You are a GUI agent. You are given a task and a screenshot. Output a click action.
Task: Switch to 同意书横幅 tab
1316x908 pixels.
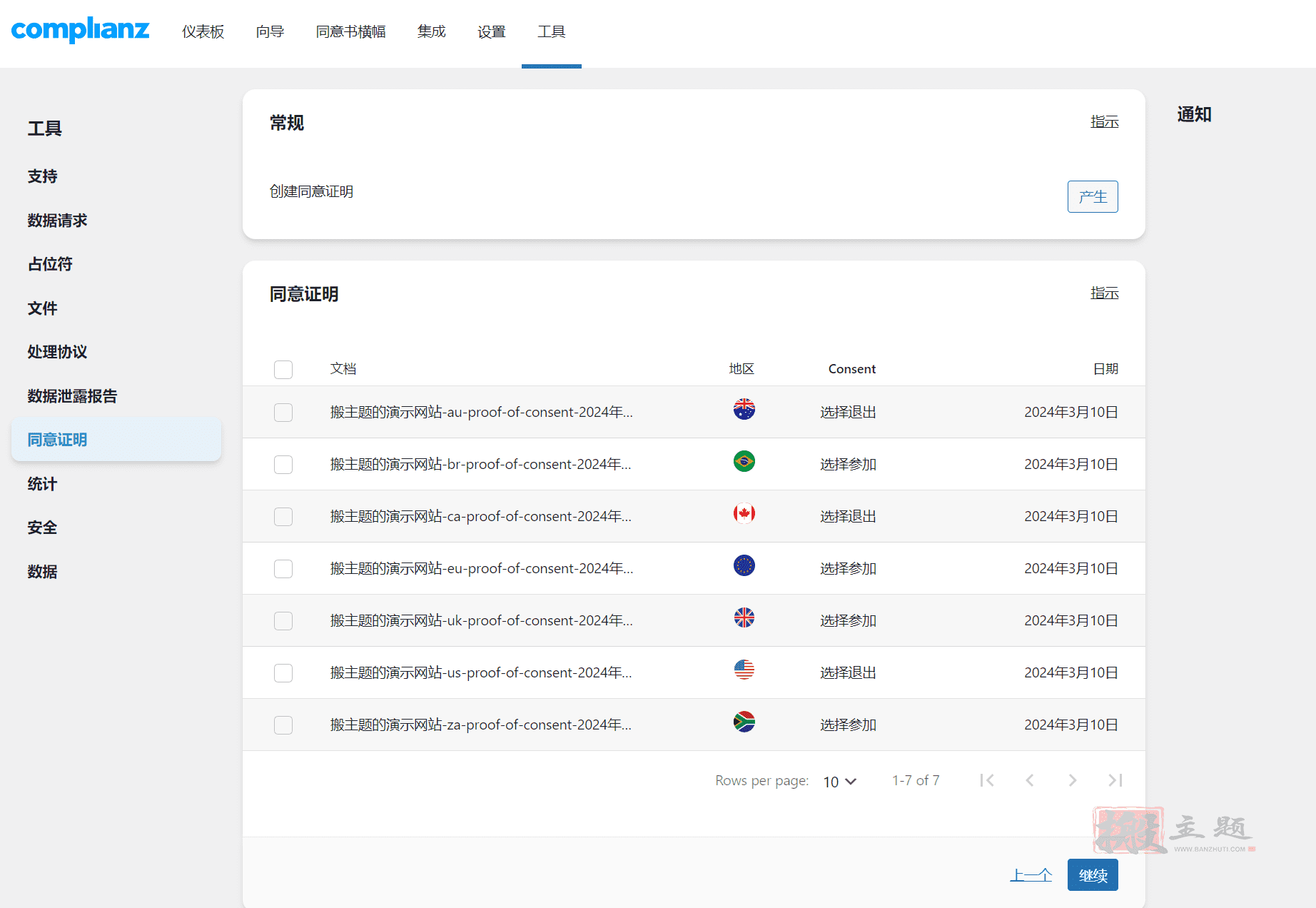pyautogui.click(x=350, y=31)
